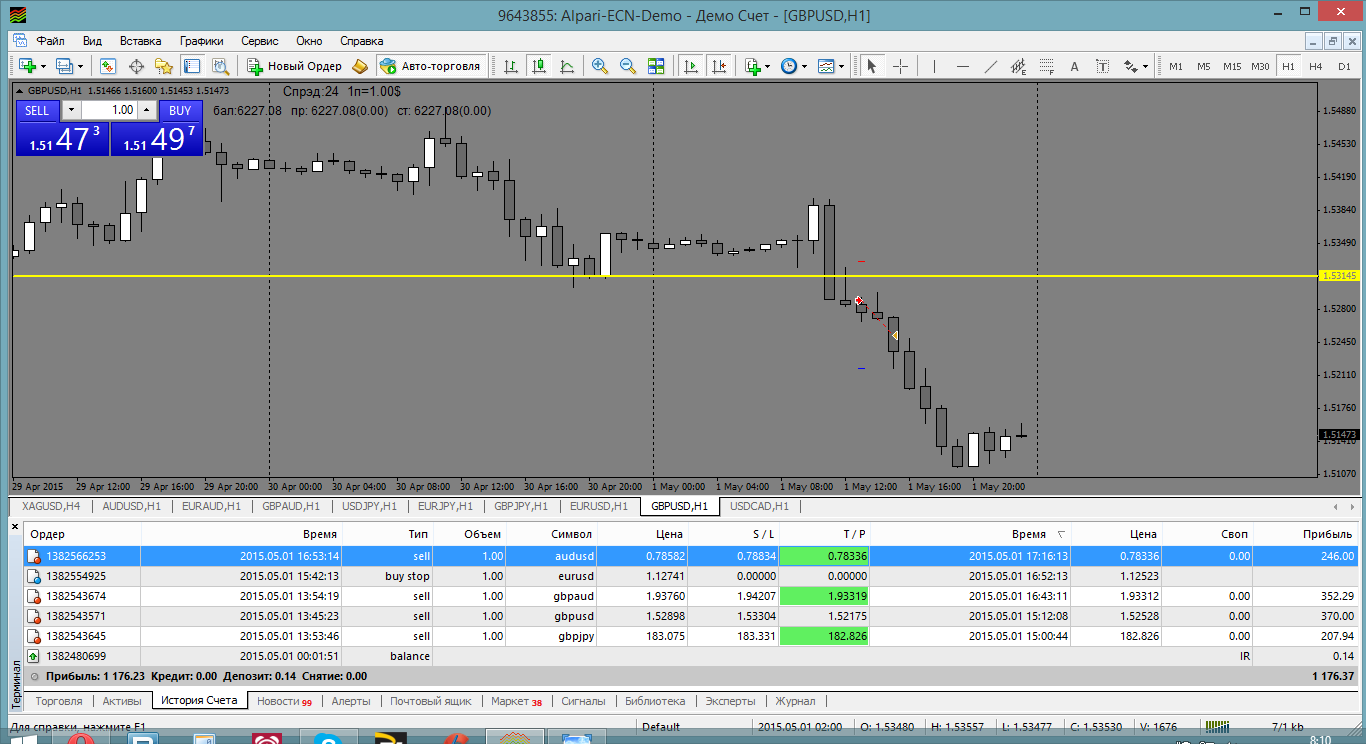Click the SELL button on chart
Screen dimensions: 1370x744
(x=37, y=110)
